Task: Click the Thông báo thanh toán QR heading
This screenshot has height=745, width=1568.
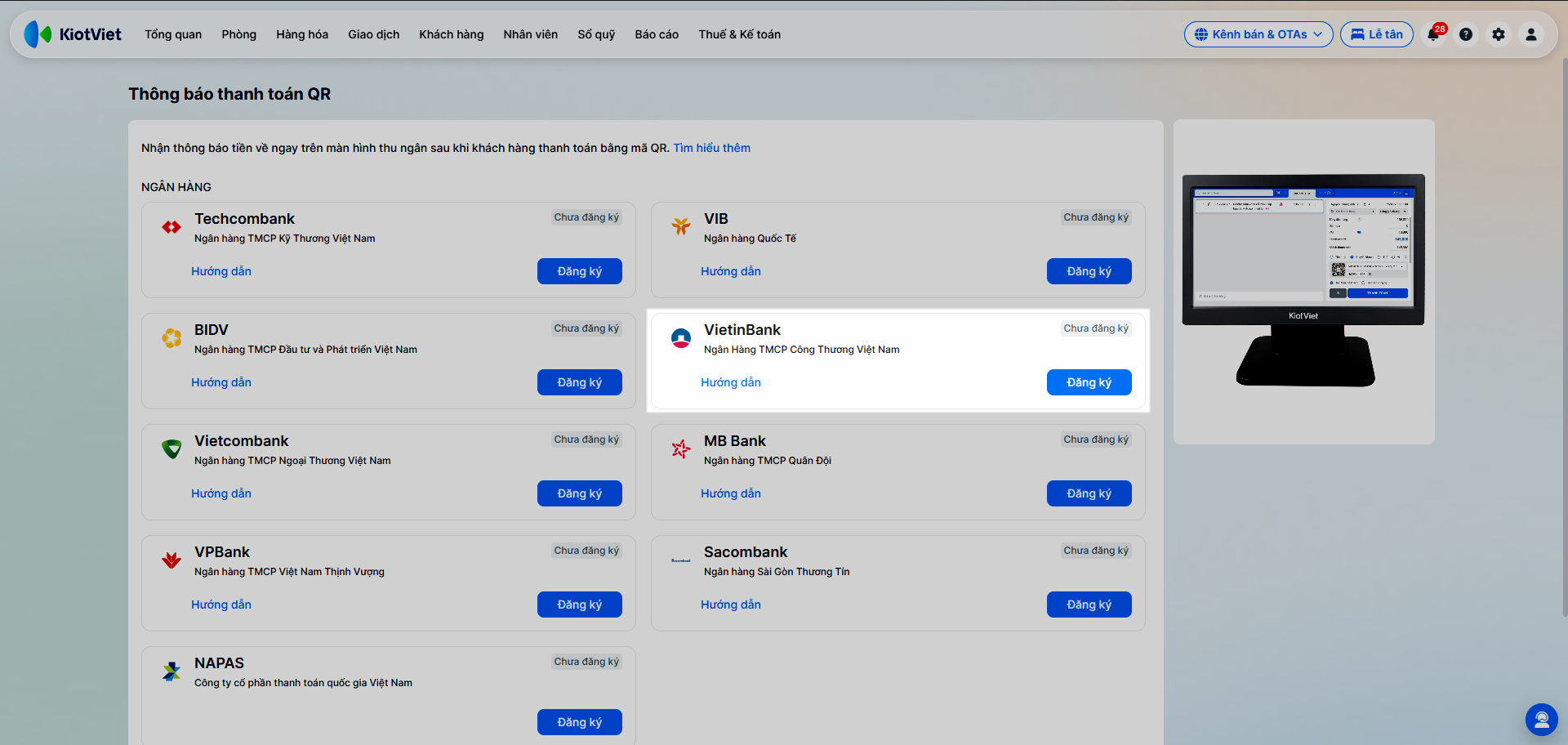Action: pyautogui.click(x=229, y=94)
